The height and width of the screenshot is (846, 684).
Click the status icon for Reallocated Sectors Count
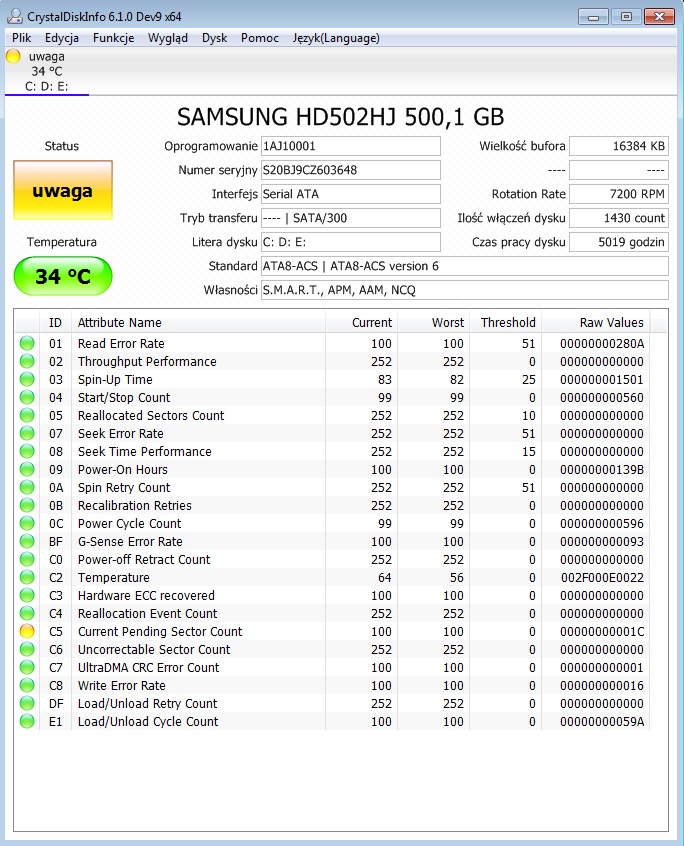(x=27, y=415)
